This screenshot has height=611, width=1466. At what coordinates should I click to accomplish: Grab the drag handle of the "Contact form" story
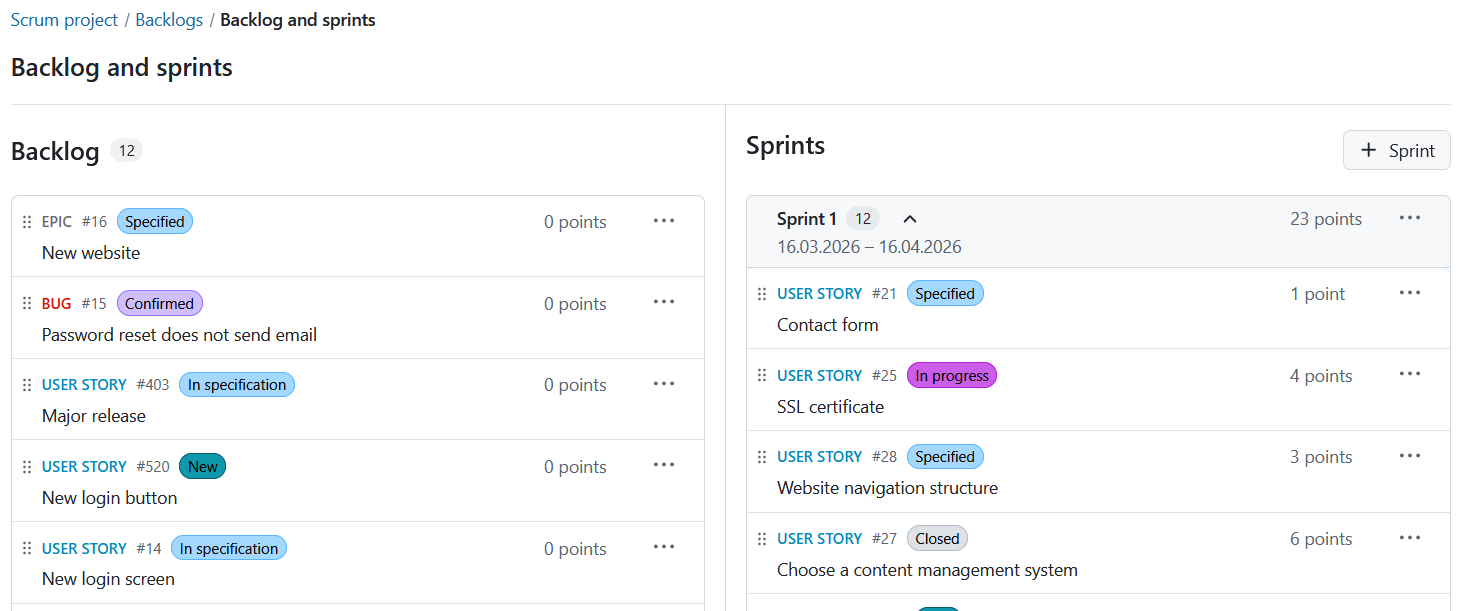tap(762, 292)
